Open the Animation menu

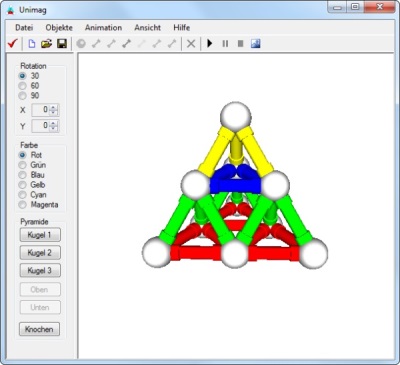pos(103,28)
